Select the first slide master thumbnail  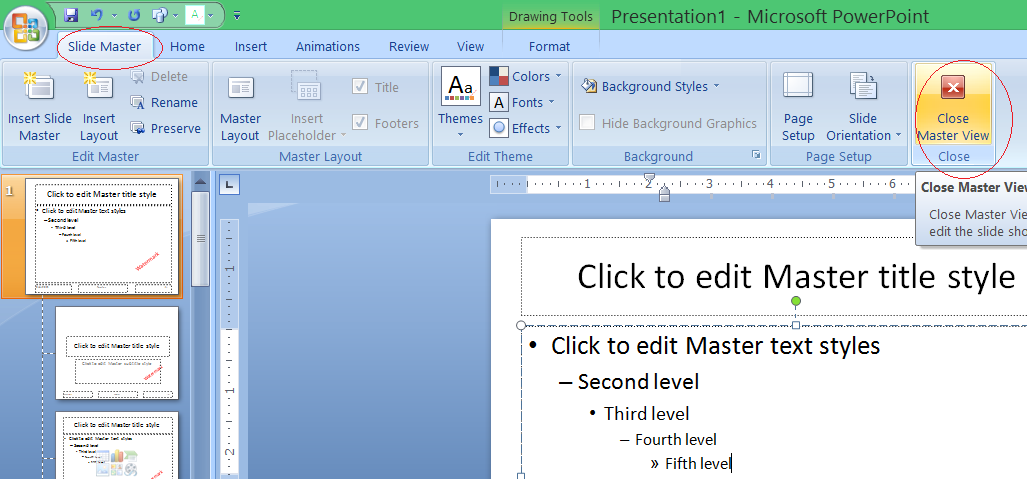coord(102,236)
